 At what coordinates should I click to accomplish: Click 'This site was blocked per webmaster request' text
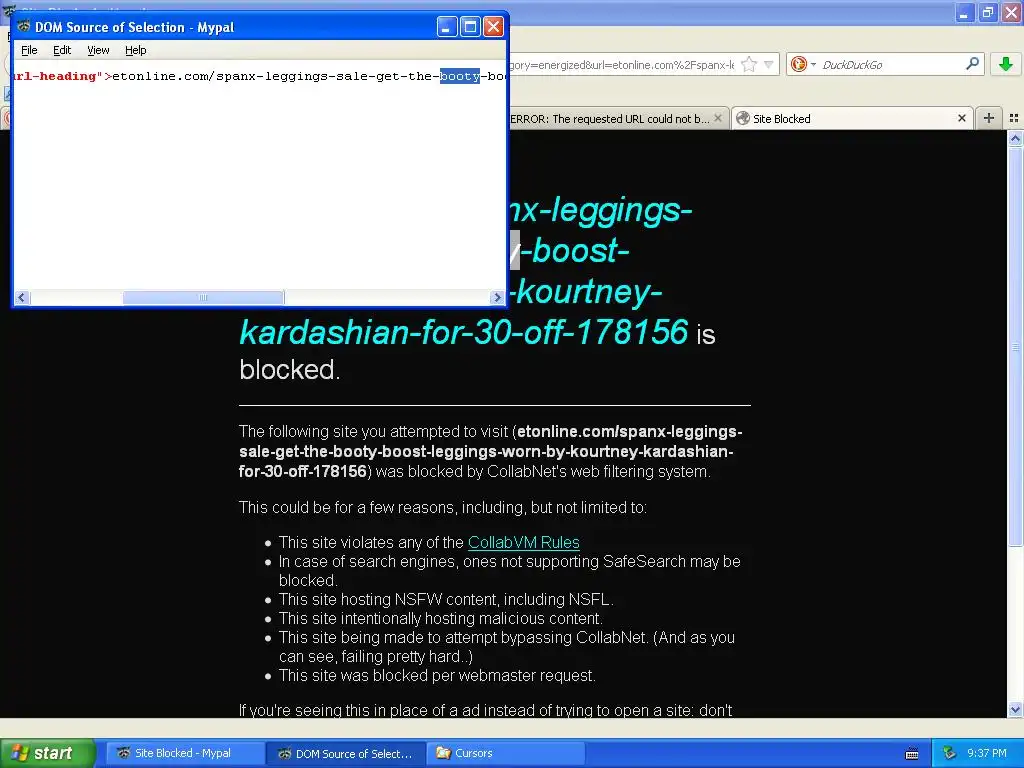click(437, 676)
